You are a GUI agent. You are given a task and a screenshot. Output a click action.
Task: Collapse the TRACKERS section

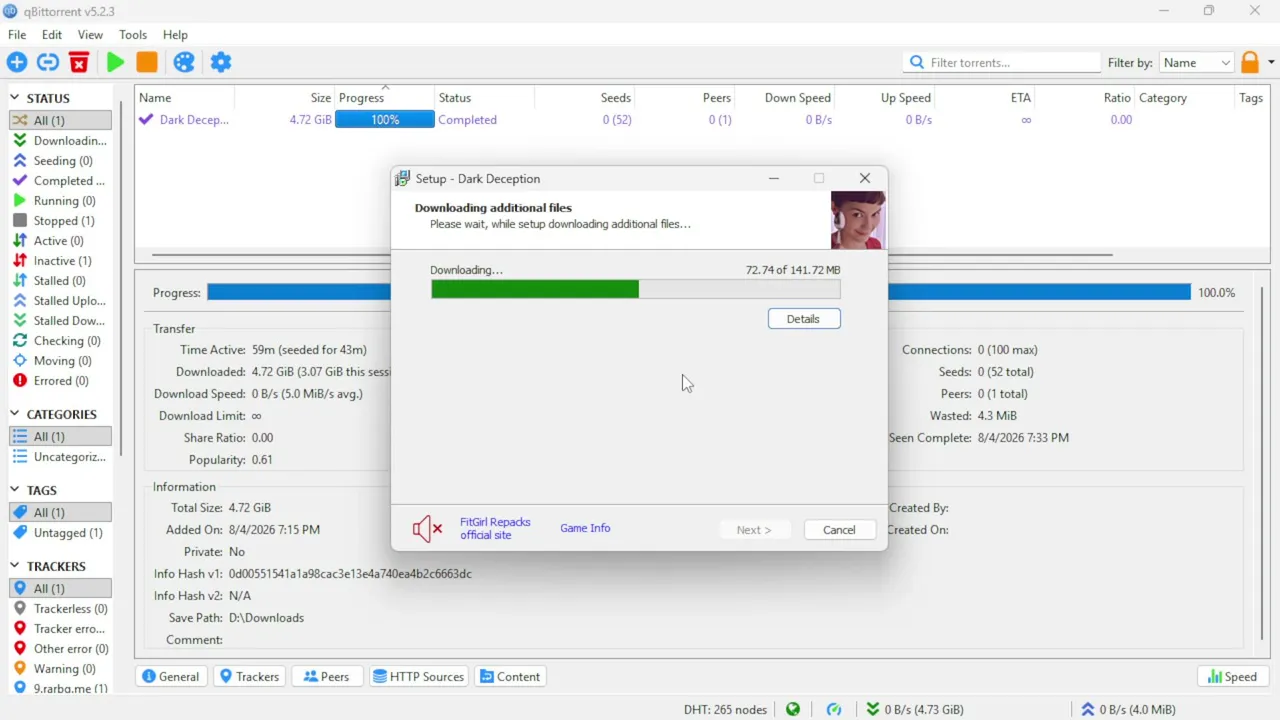coord(15,566)
